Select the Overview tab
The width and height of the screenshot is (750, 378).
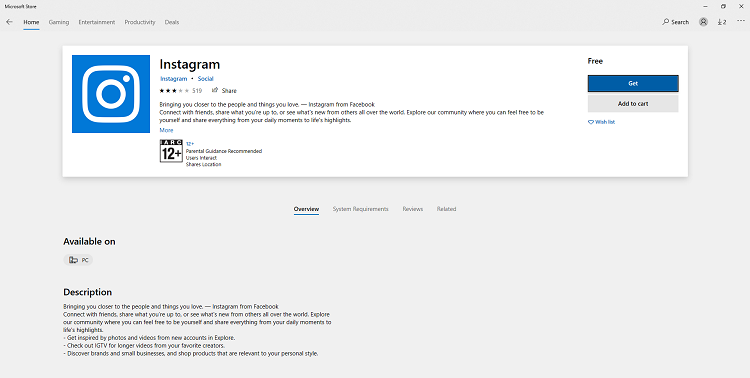click(306, 209)
